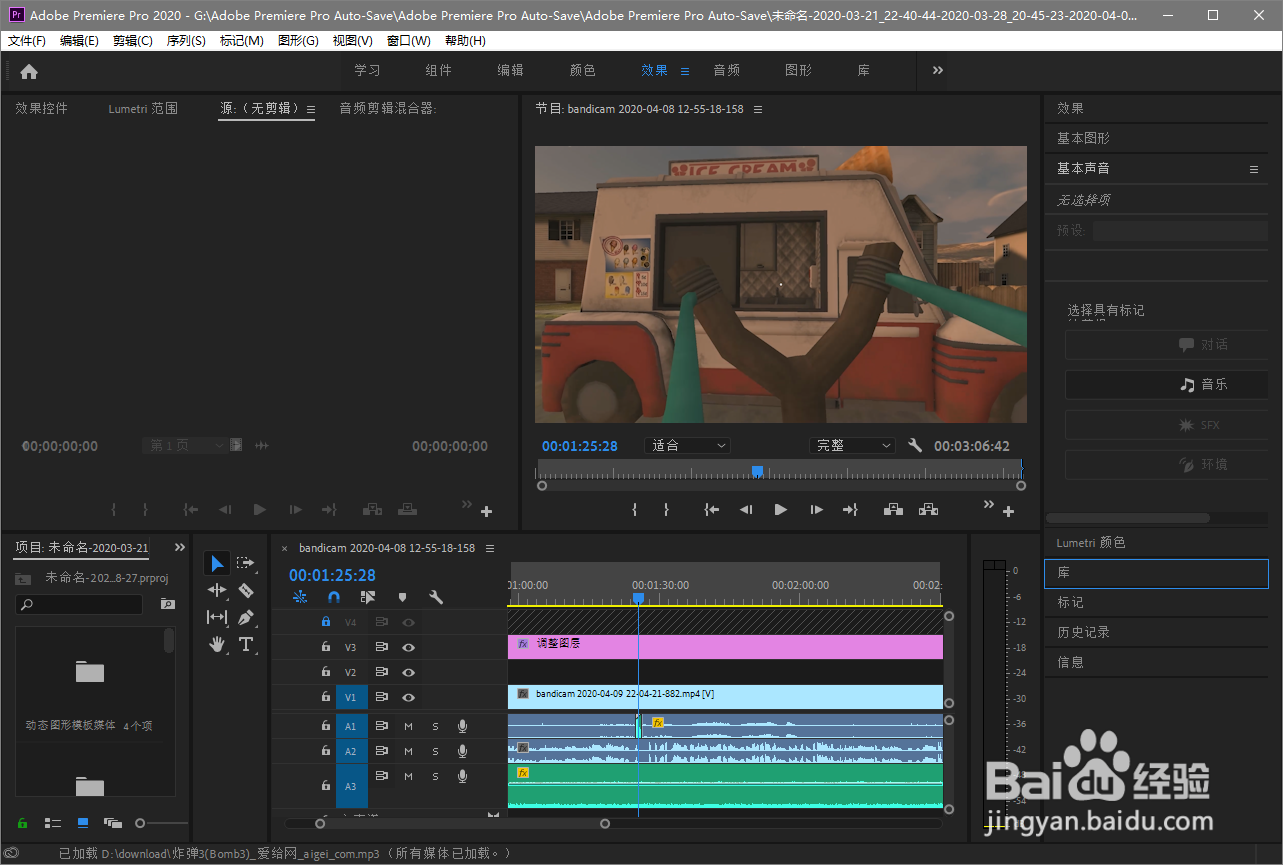Open the 序列(S) menu
The height and width of the screenshot is (865, 1283).
[186, 41]
